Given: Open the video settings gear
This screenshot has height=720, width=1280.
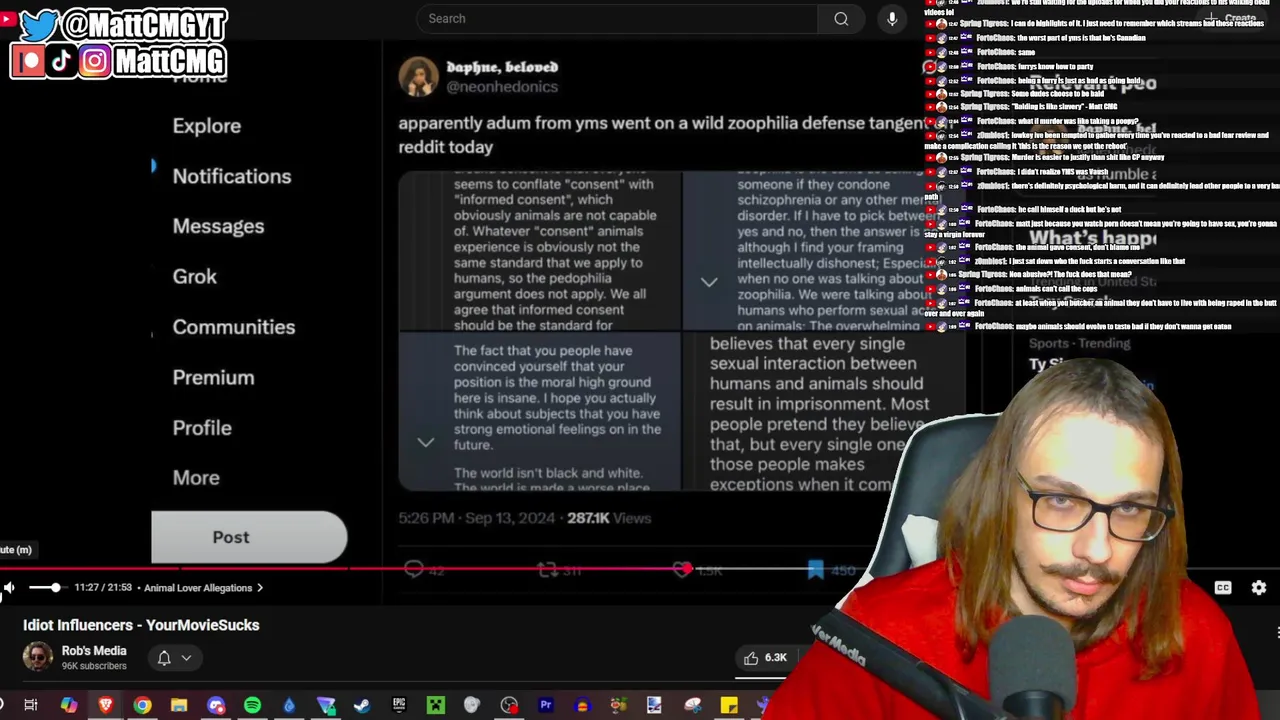Looking at the screenshot, I should pyautogui.click(x=1259, y=588).
